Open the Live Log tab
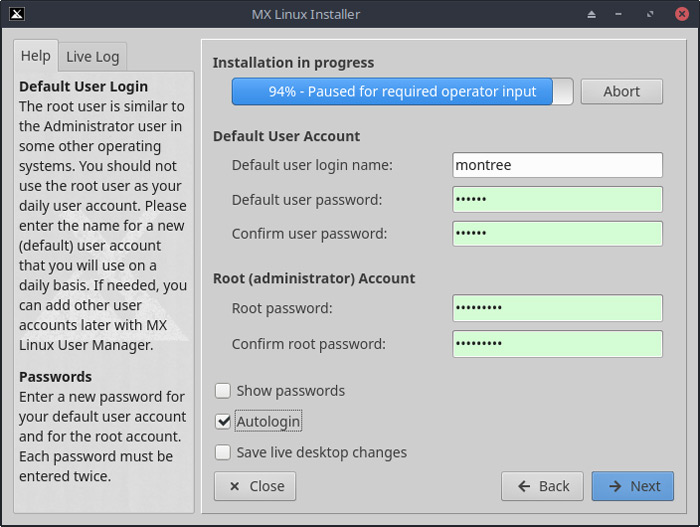 pyautogui.click(x=93, y=57)
